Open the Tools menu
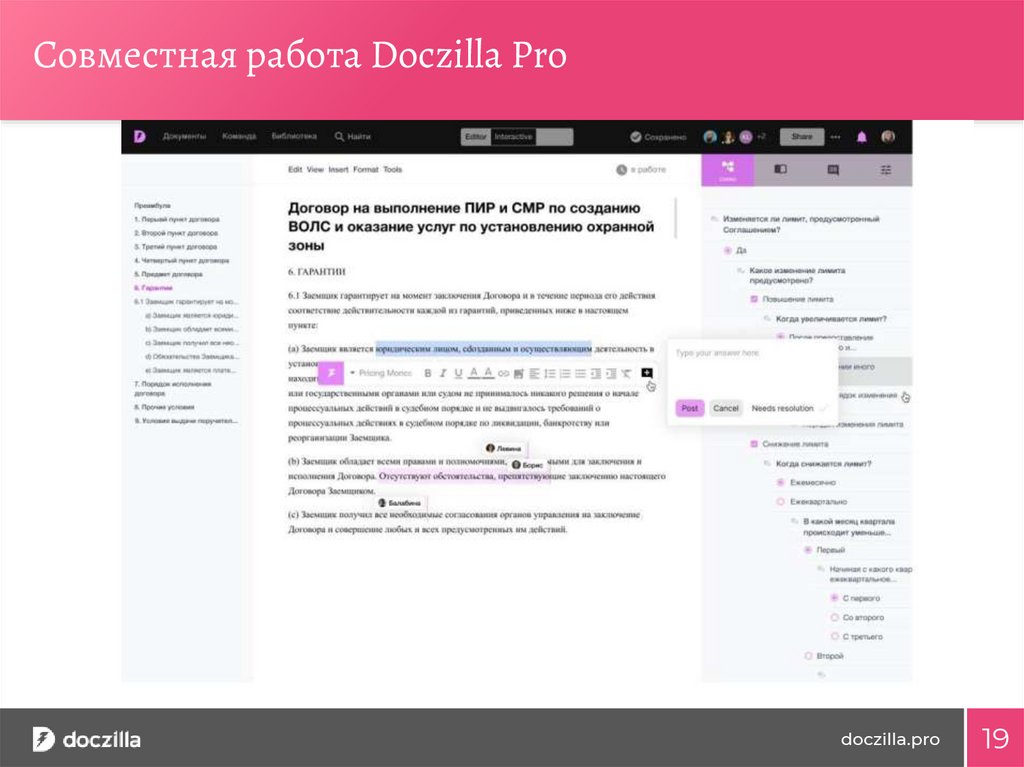1024x767 pixels. point(392,169)
